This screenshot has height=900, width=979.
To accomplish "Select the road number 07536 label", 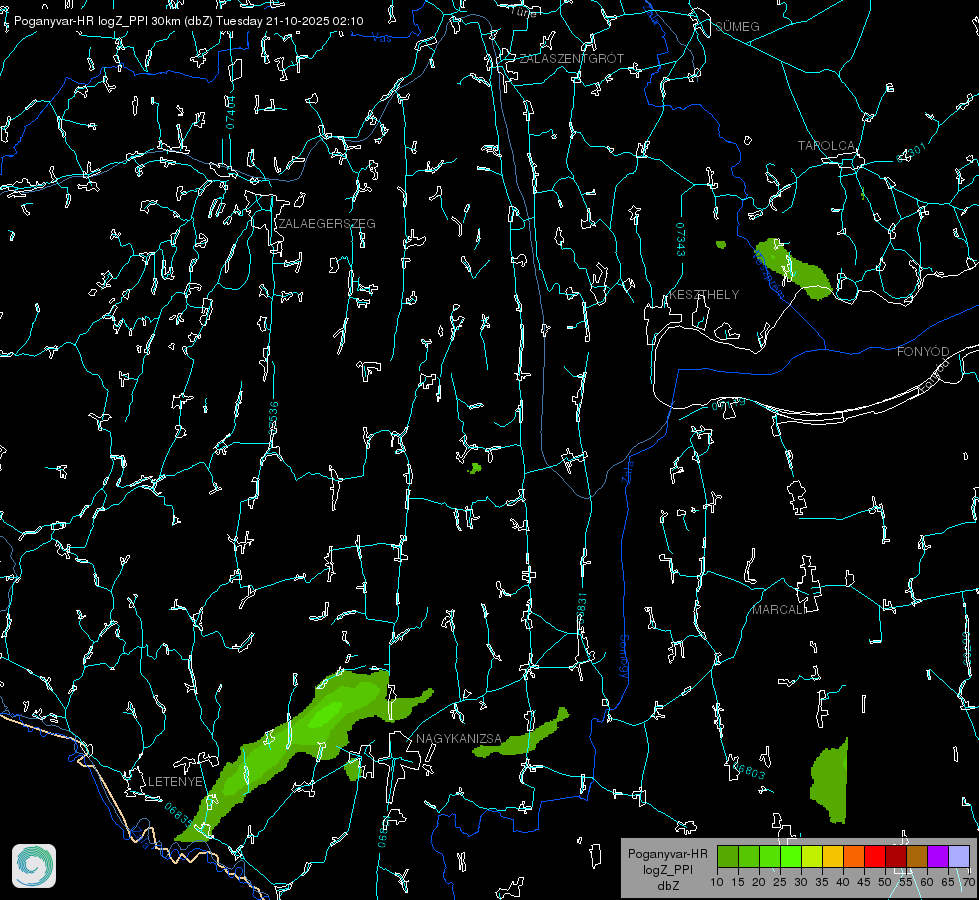I will (273, 418).
